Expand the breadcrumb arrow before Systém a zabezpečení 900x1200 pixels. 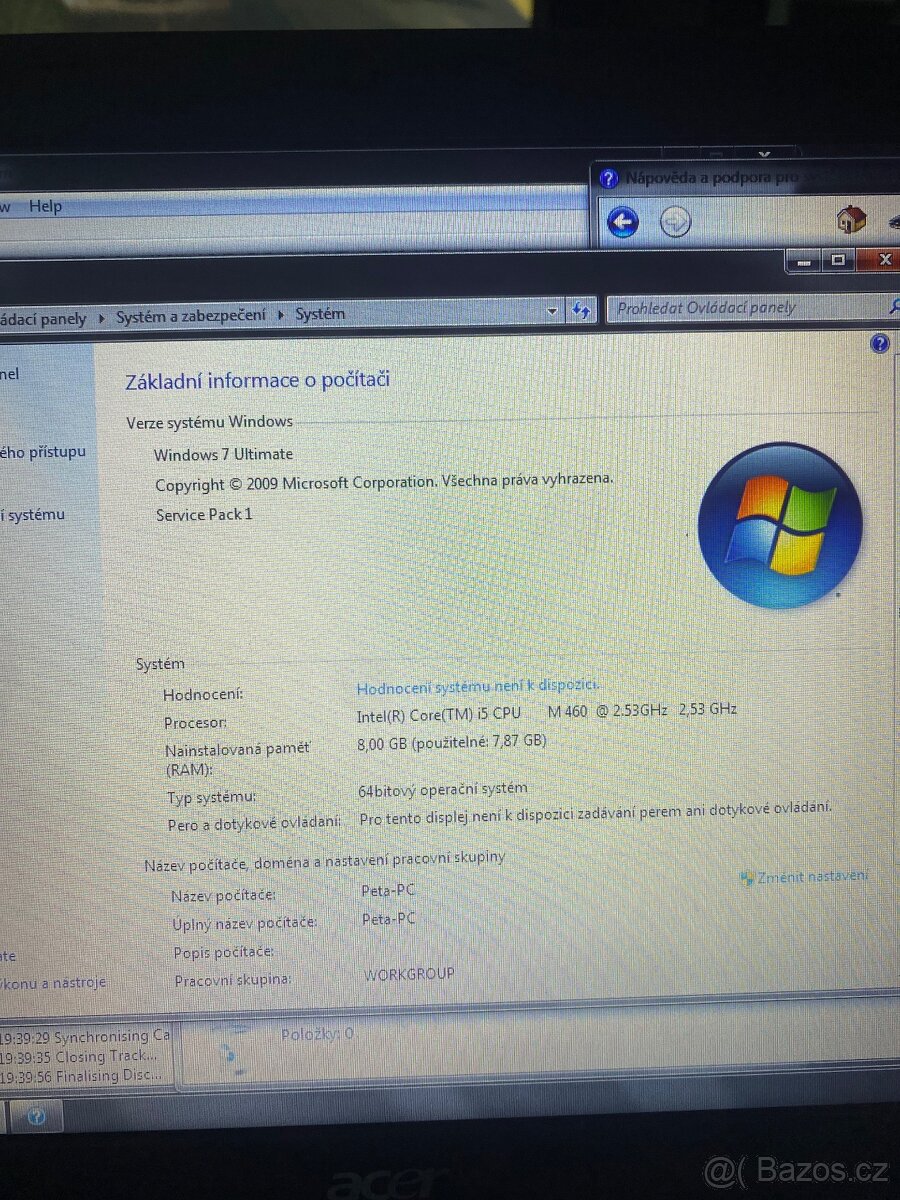pos(102,318)
